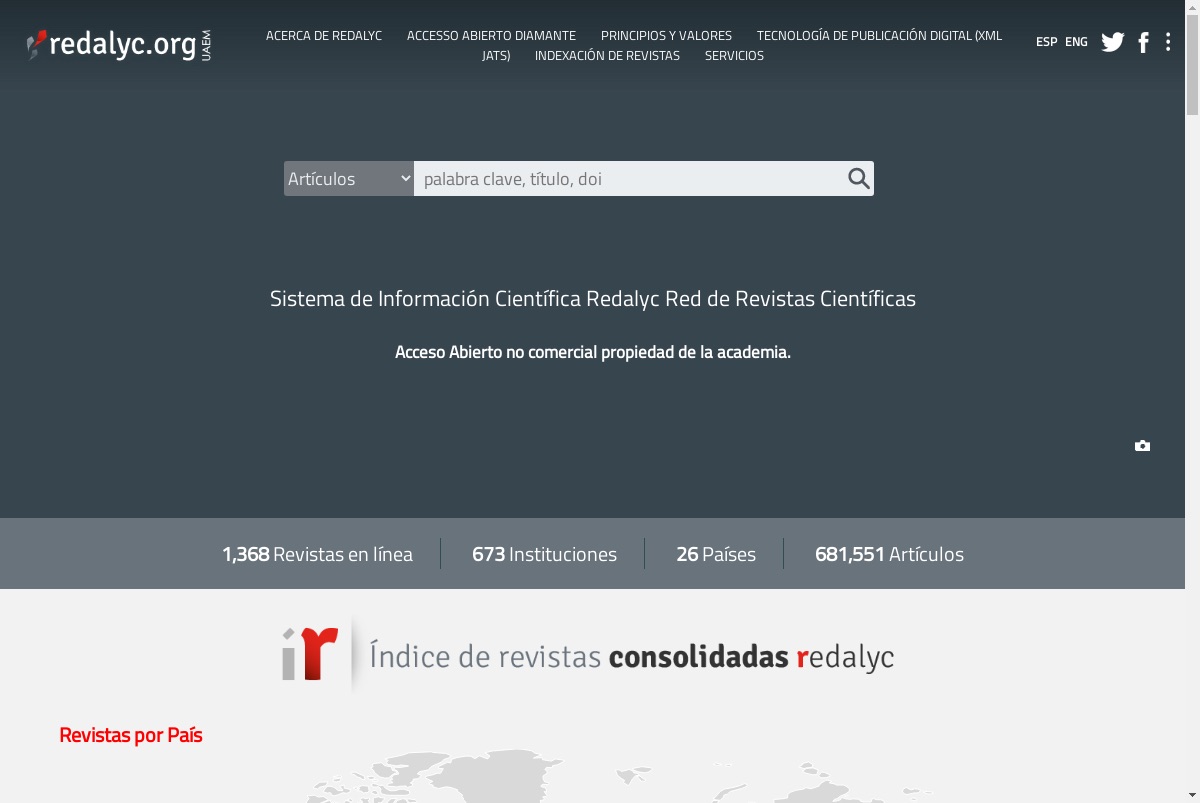Click the Revistas por País heading
This screenshot has height=803, width=1200.
[131, 735]
